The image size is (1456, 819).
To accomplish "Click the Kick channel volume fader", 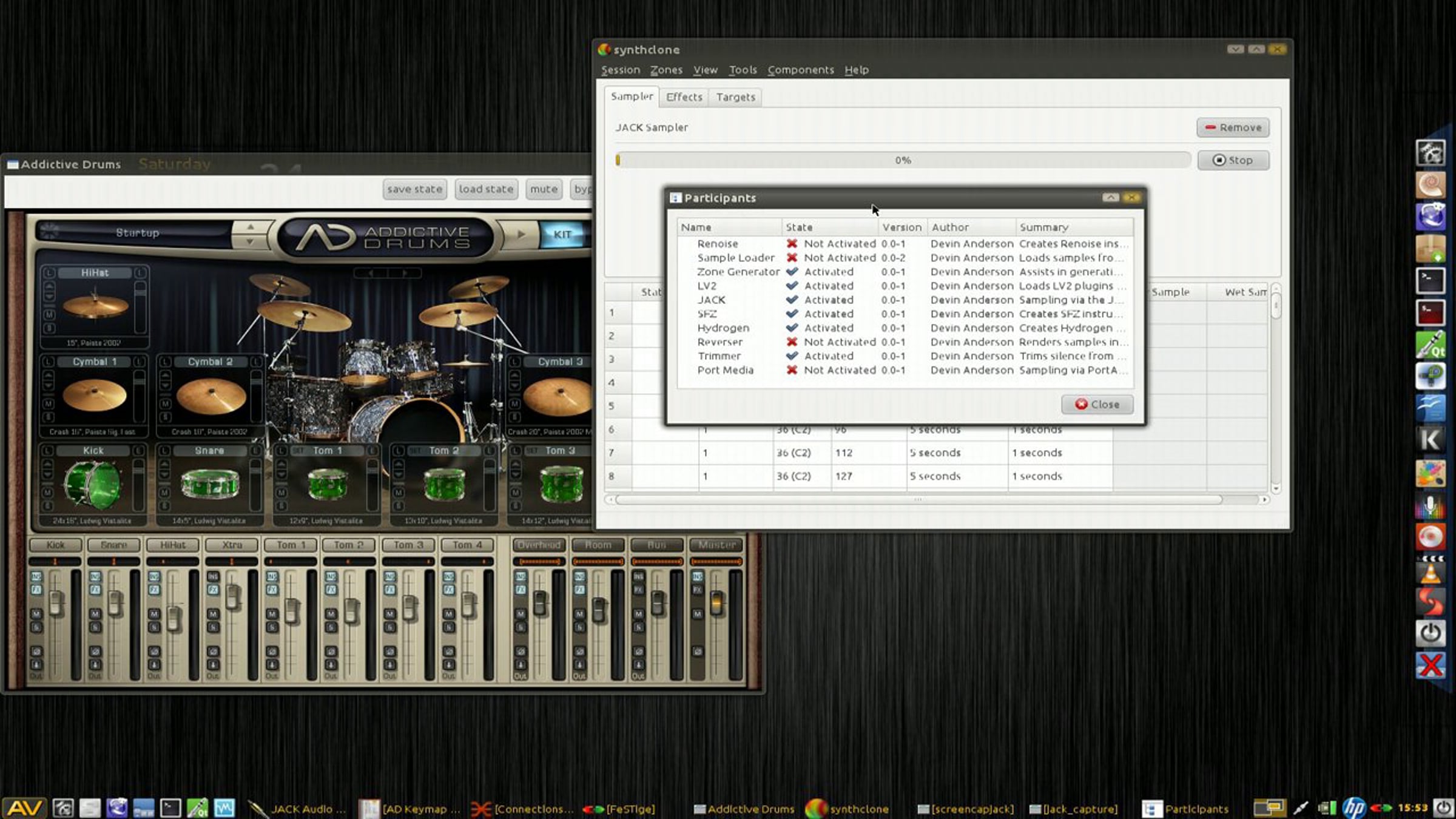I will [56, 604].
